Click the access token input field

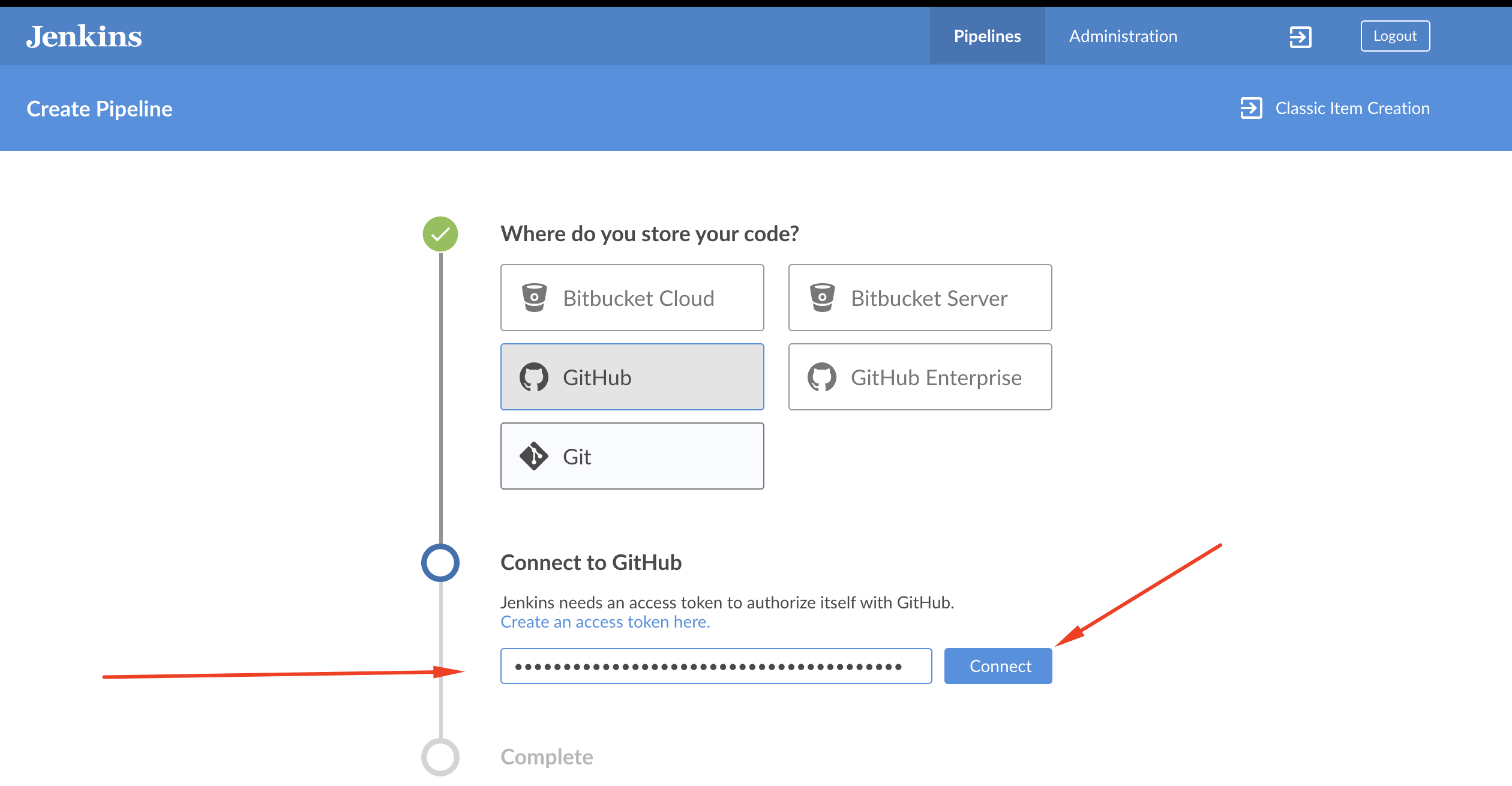click(x=715, y=666)
